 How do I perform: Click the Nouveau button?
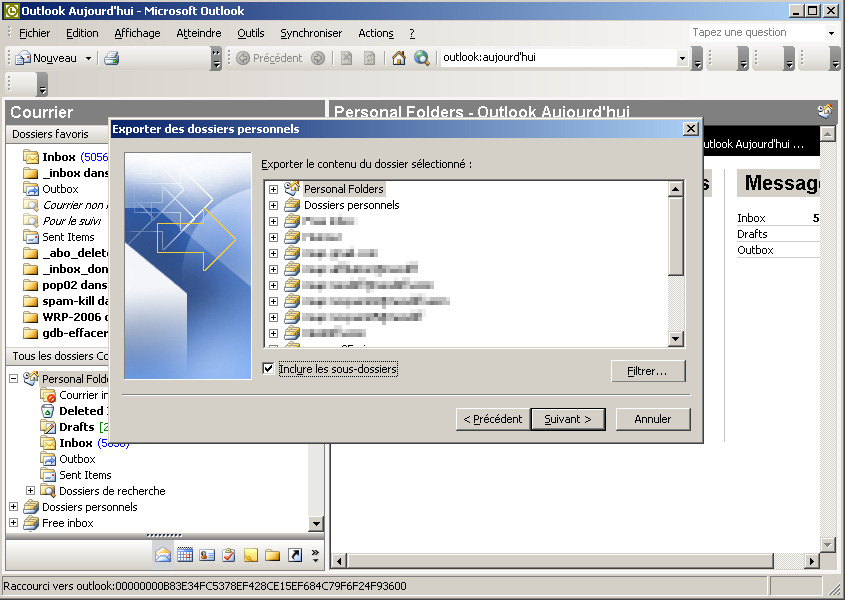coord(47,58)
